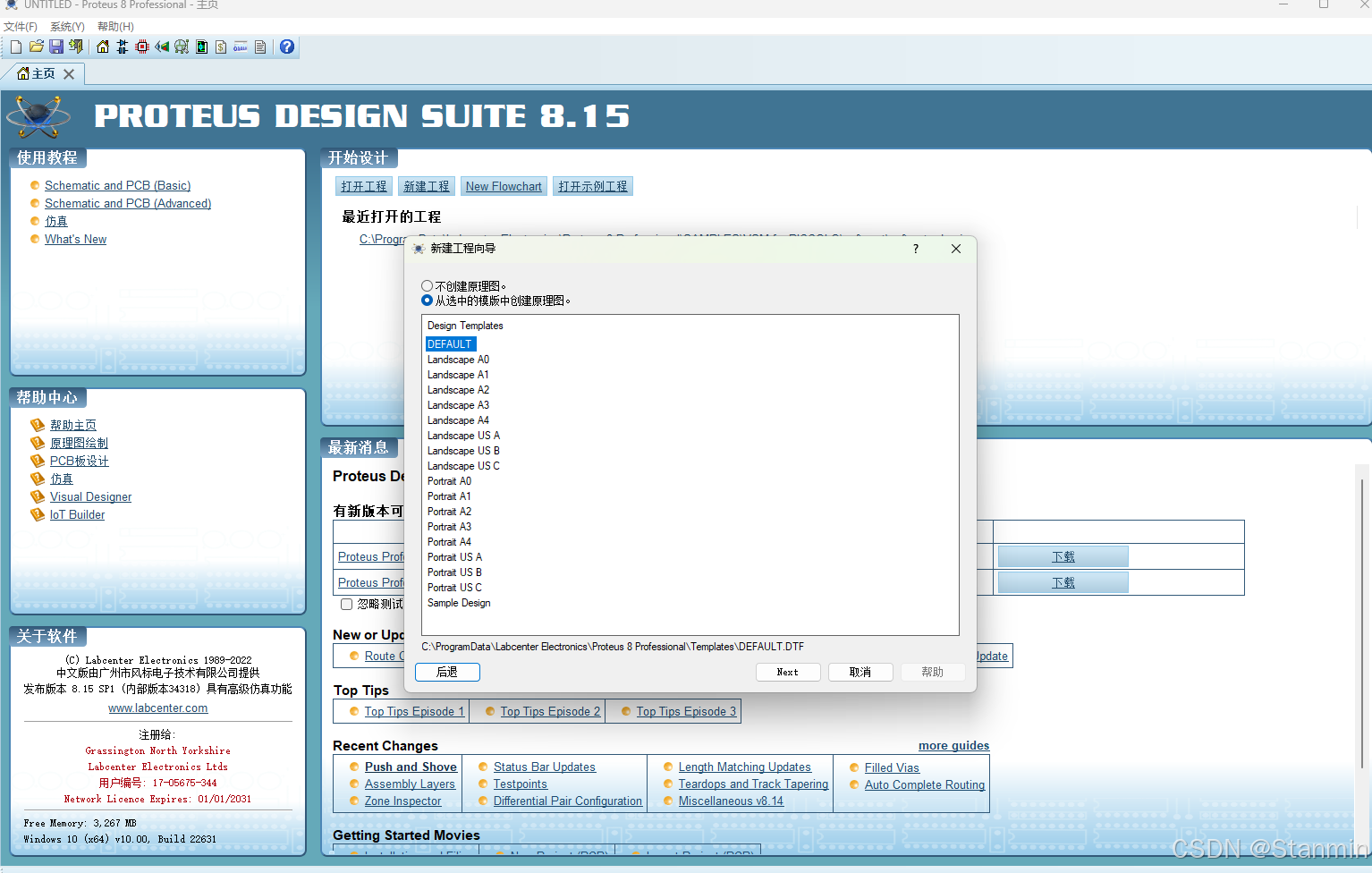Select the Landscape A3 template
The image size is (1372, 873).
coord(458,405)
